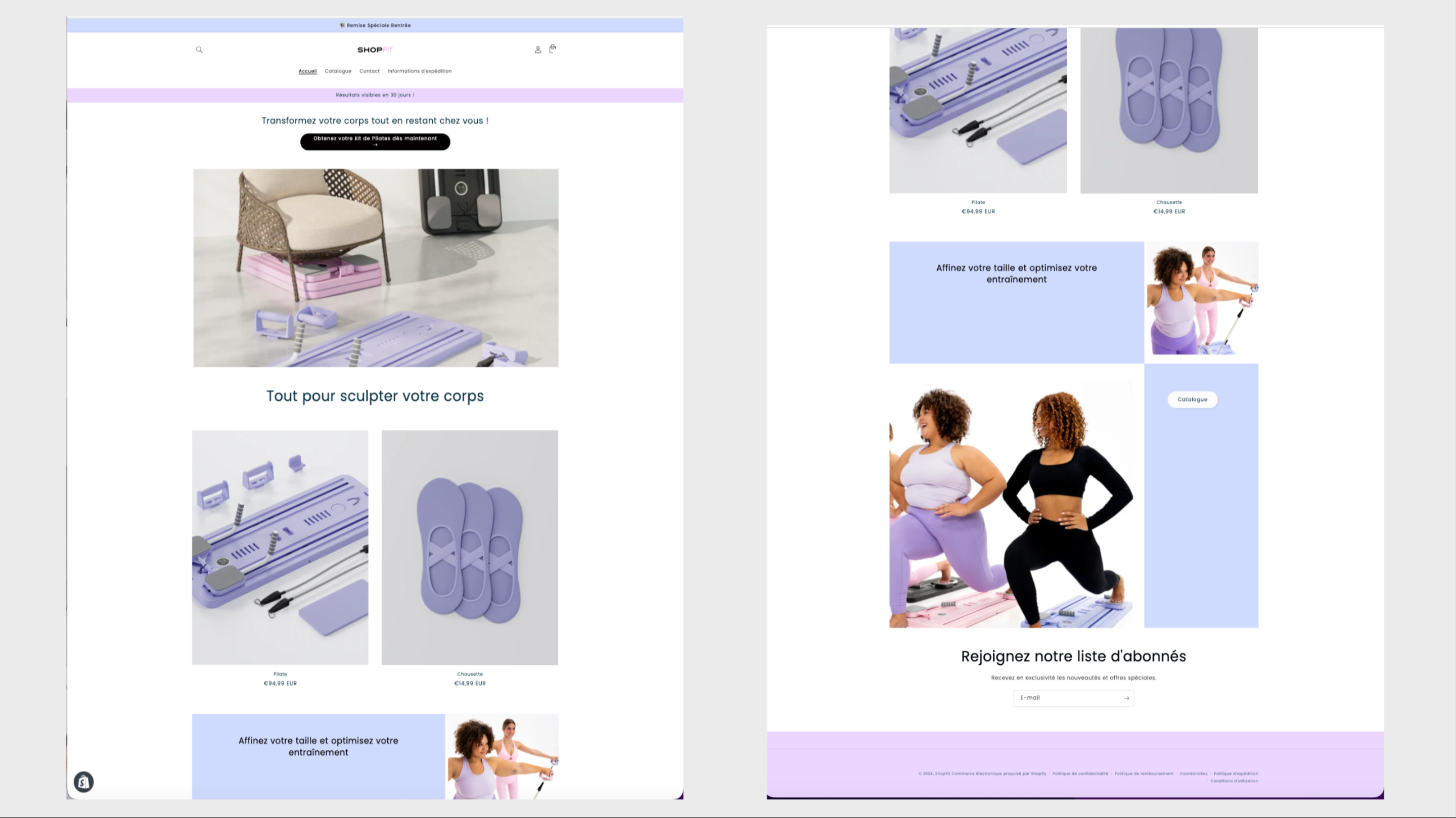Click the SHOPFIT logo
The height and width of the screenshot is (818, 1456).
375,50
